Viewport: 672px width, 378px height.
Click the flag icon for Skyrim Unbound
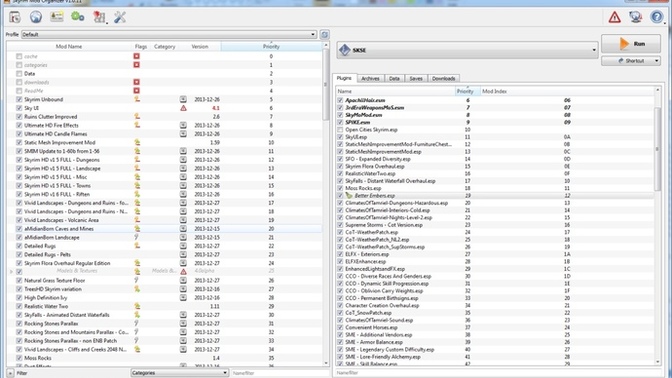click(x=137, y=99)
